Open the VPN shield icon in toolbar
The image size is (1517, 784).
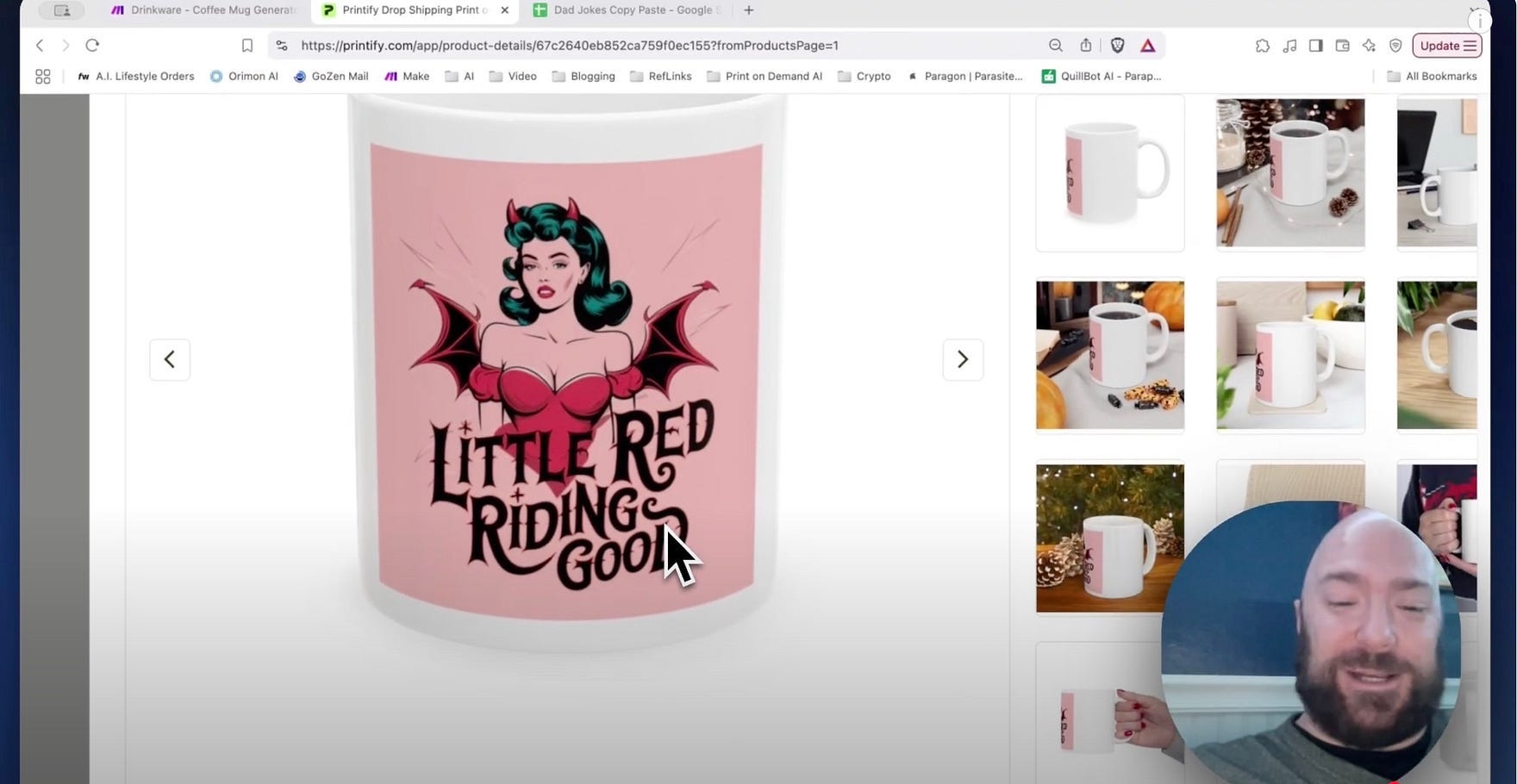tap(1396, 46)
